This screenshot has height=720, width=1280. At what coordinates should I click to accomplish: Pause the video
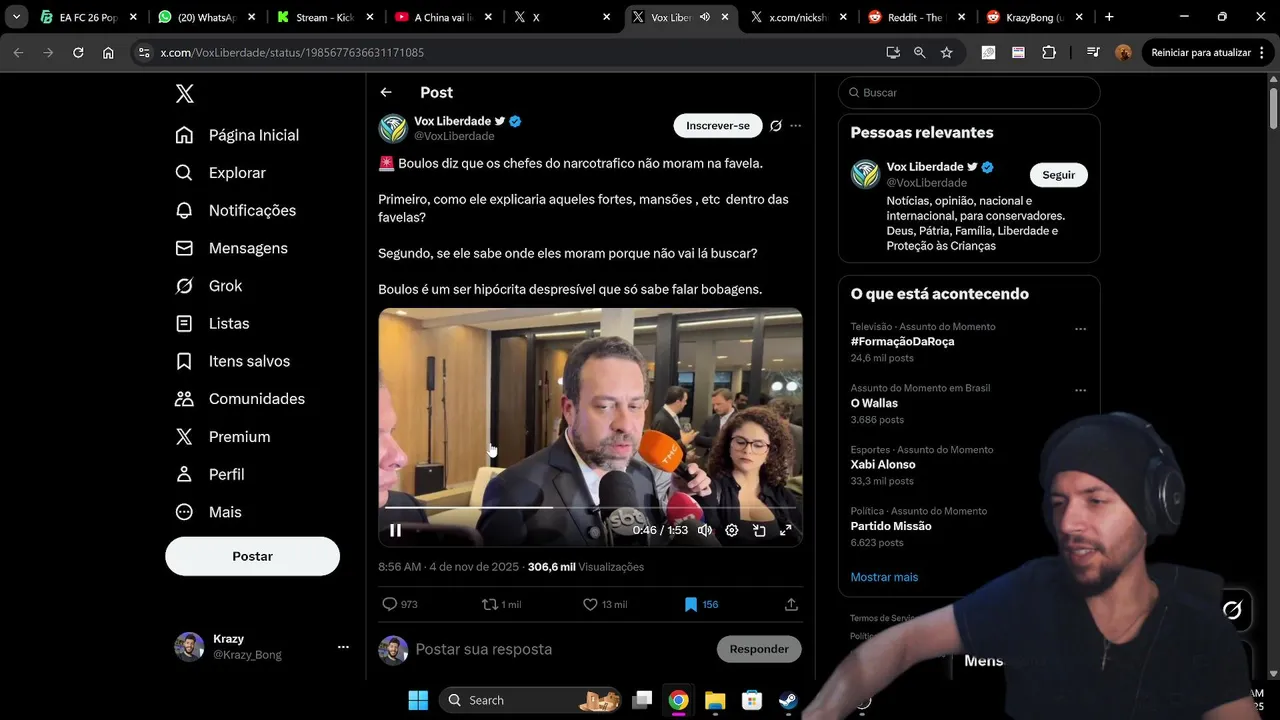pyautogui.click(x=395, y=530)
